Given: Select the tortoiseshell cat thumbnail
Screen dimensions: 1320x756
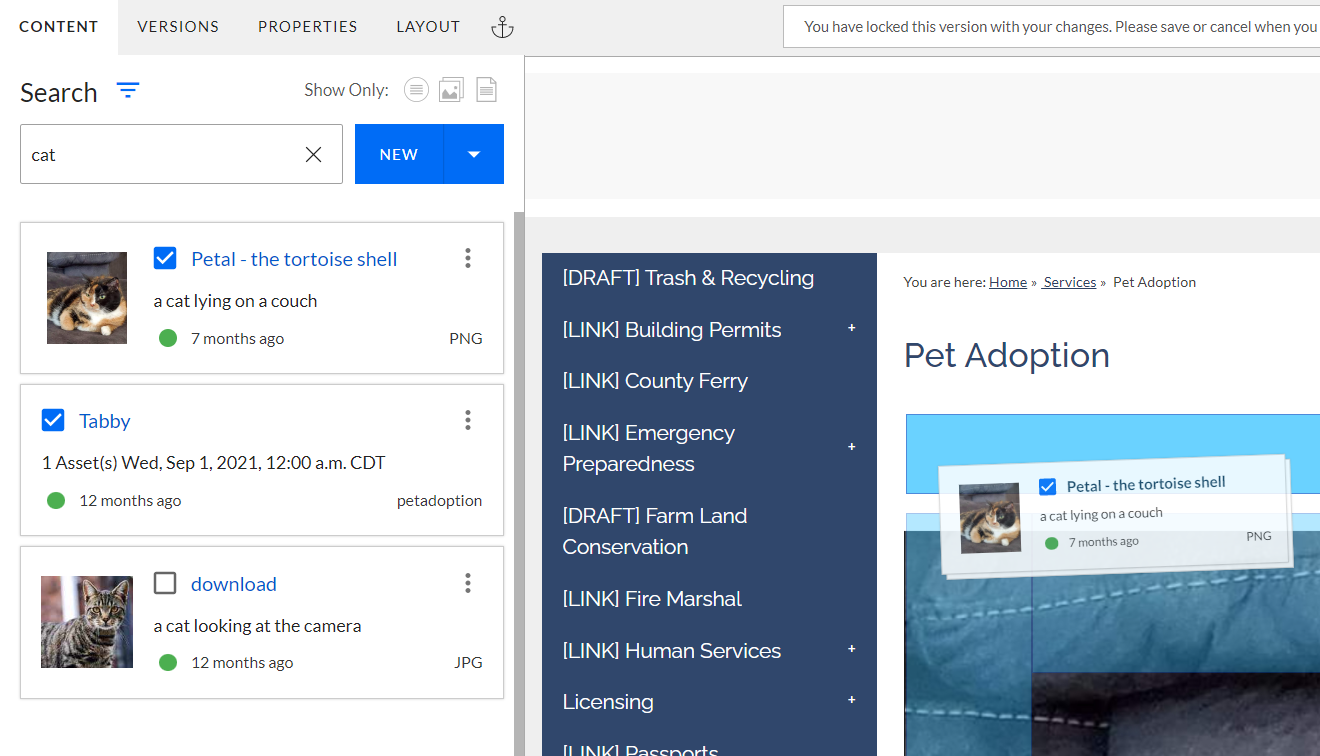Looking at the screenshot, I should pyautogui.click(x=87, y=298).
